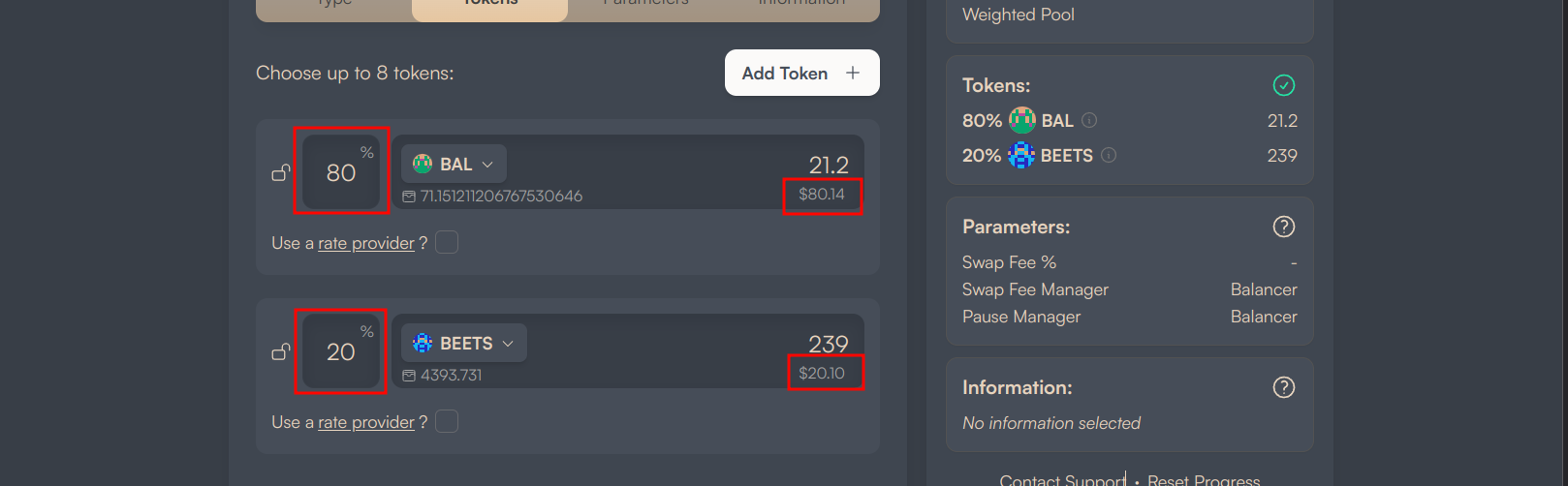Open the rate provider link under BAL
1568x486 pixels.
click(x=366, y=243)
